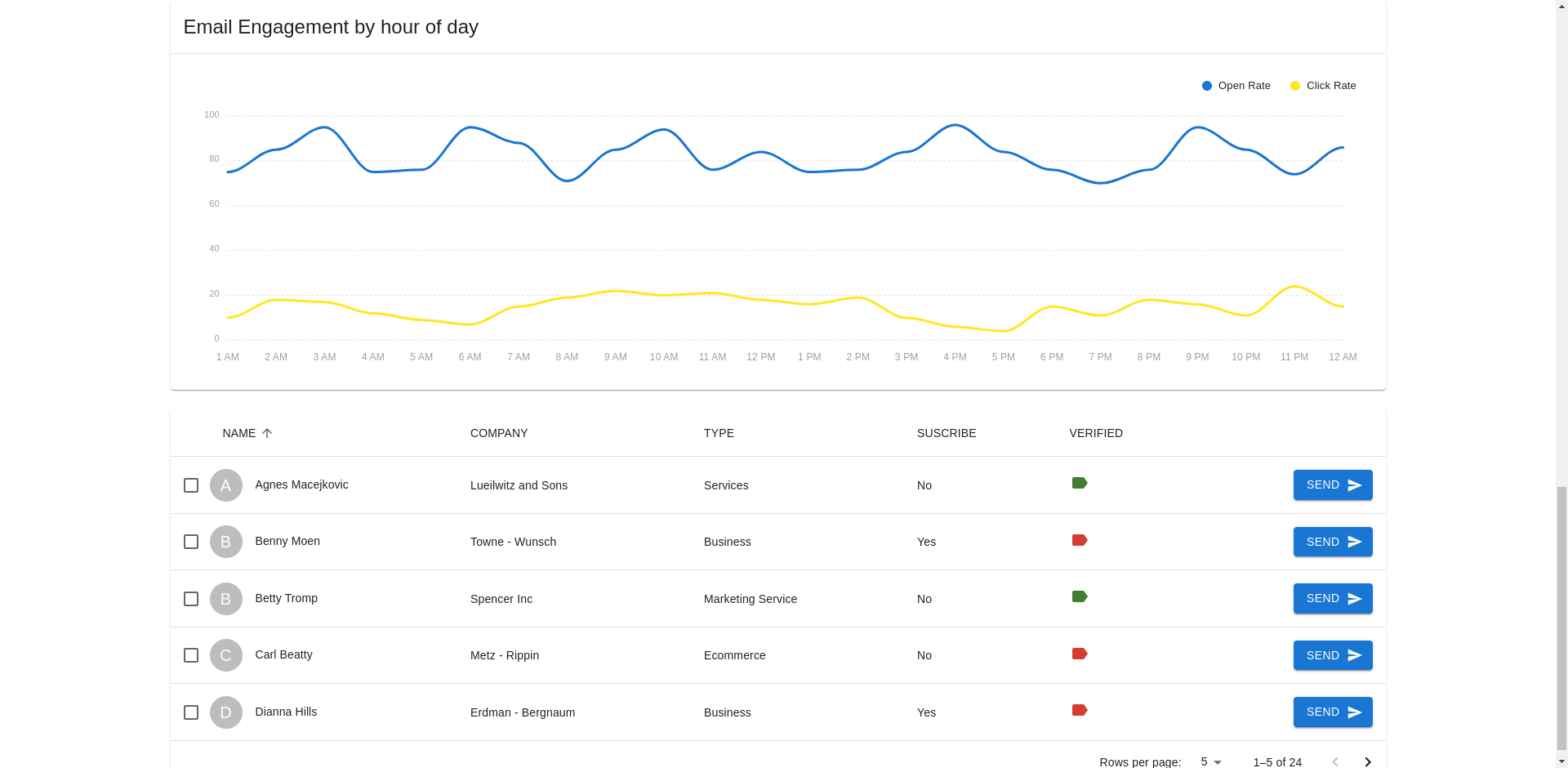The height and width of the screenshot is (768, 1568).
Task: Click the next page chevron
Action: click(x=1368, y=761)
